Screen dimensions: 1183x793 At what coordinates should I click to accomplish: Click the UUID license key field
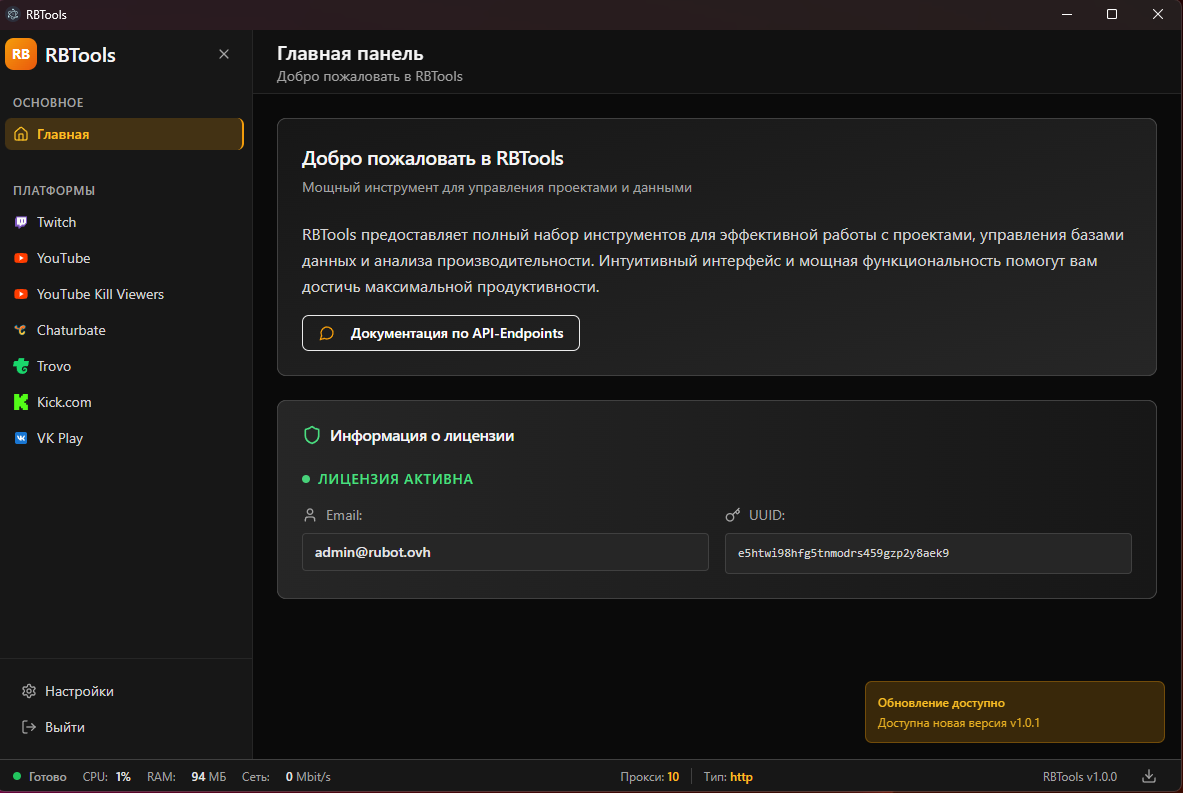pyautogui.click(x=927, y=553)
